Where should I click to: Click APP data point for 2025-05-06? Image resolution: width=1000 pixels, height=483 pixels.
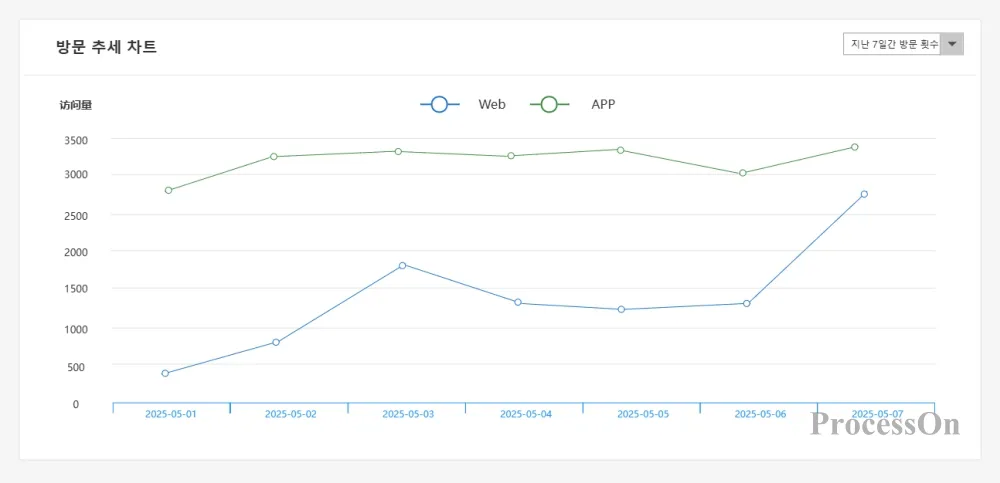[x=743, y=173]
